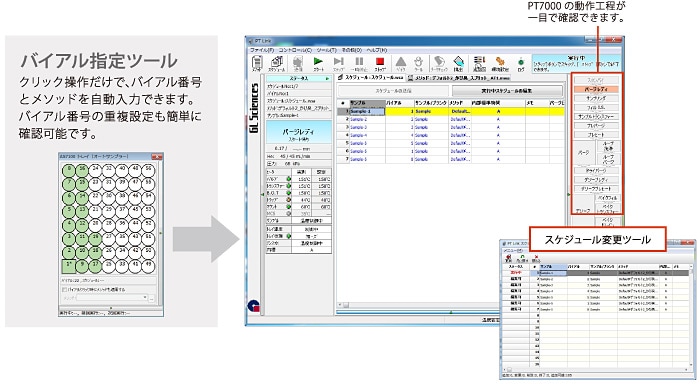This screenshot has height=384, width=700.
Task: Click the green Start play icon
Action: (x=318, y=62)
